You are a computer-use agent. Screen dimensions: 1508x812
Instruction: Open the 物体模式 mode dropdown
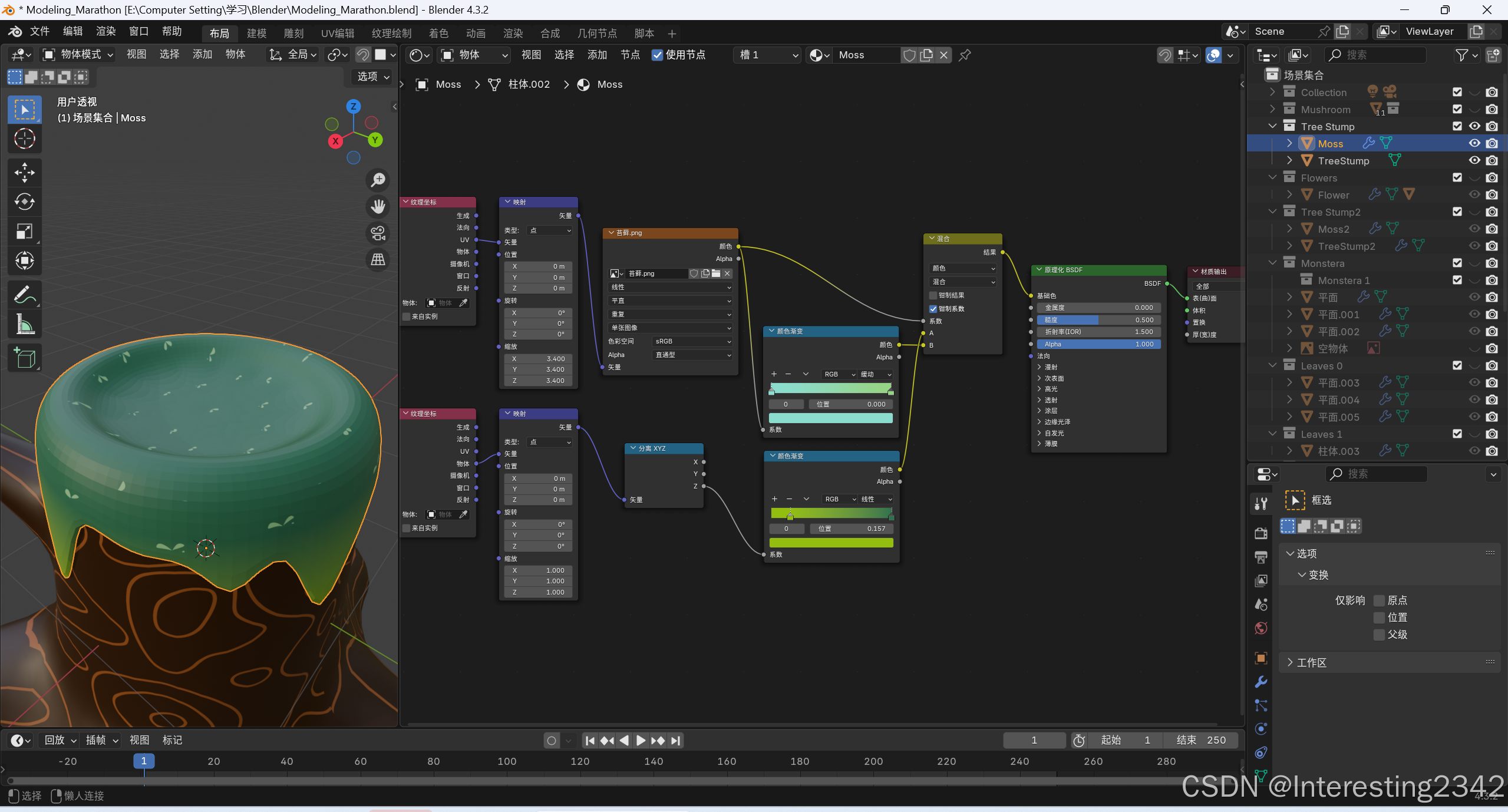click(78, 54)
